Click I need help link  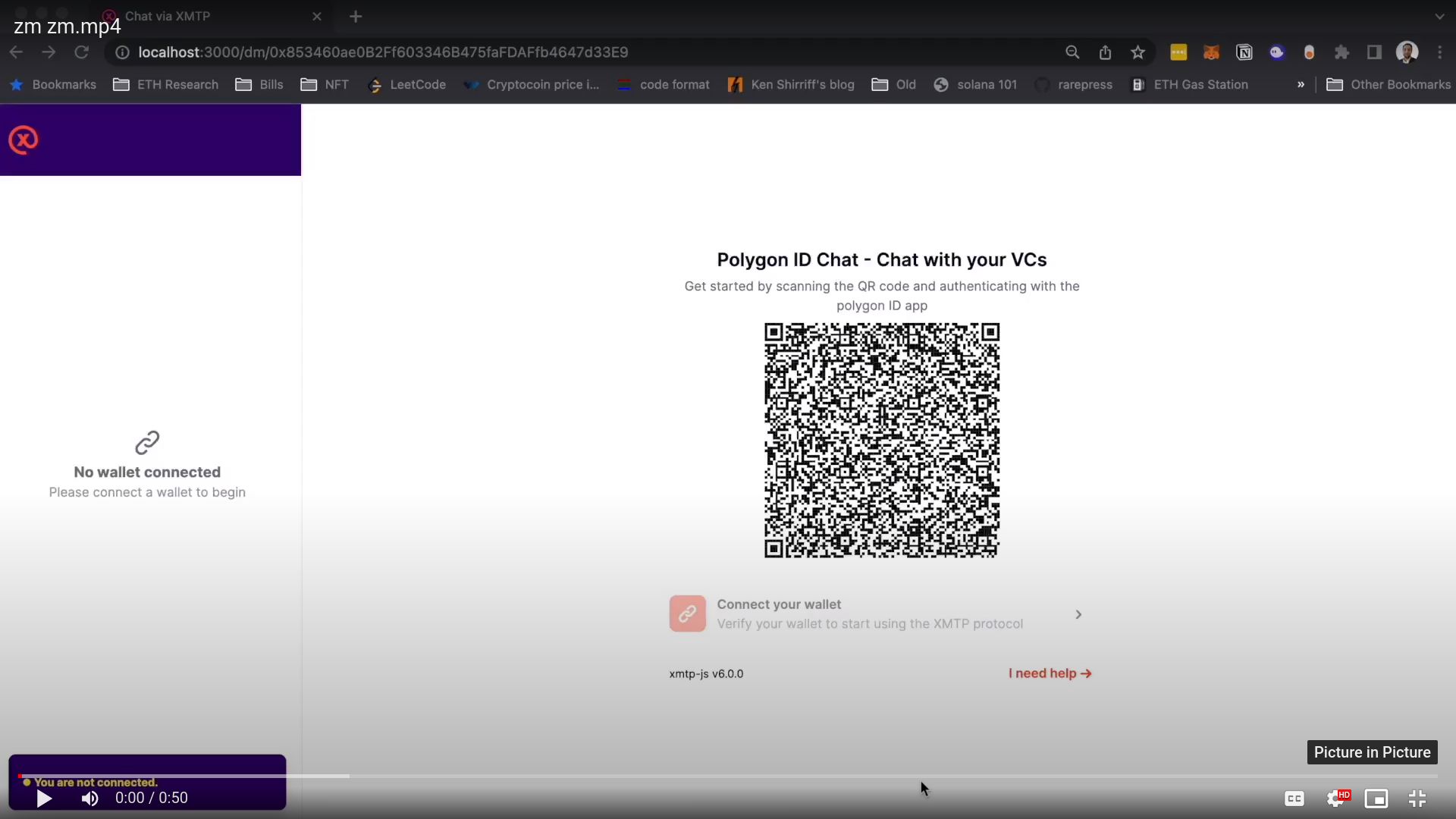pos(1050,673)
